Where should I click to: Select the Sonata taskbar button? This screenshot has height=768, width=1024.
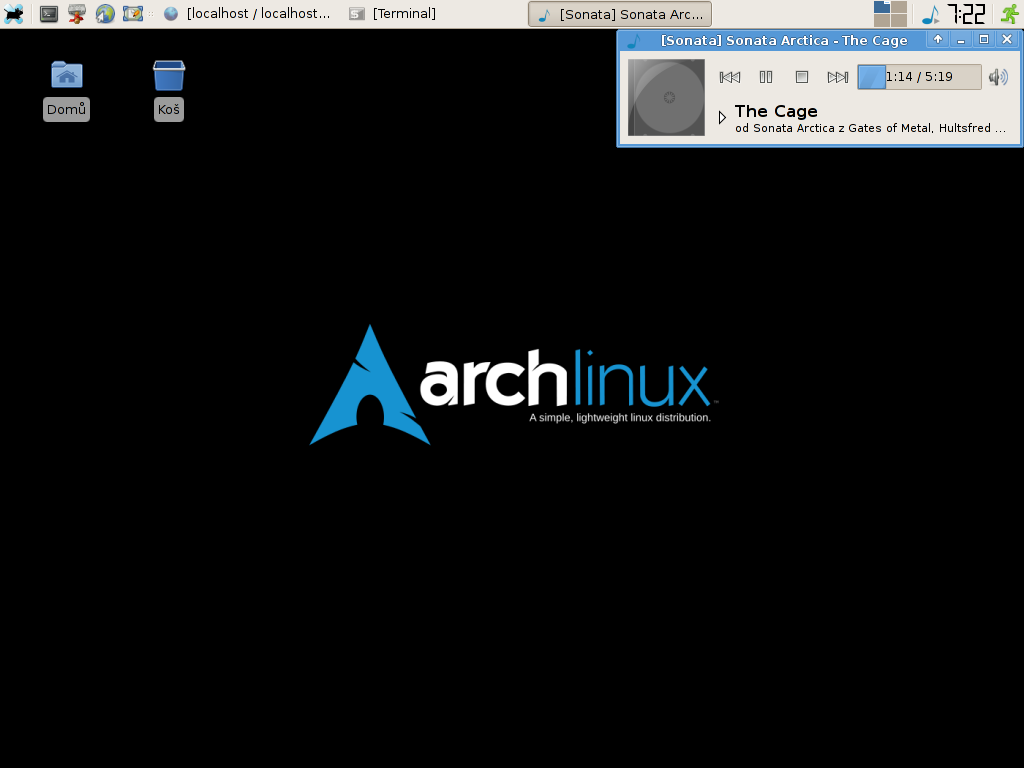coord(620,14)
